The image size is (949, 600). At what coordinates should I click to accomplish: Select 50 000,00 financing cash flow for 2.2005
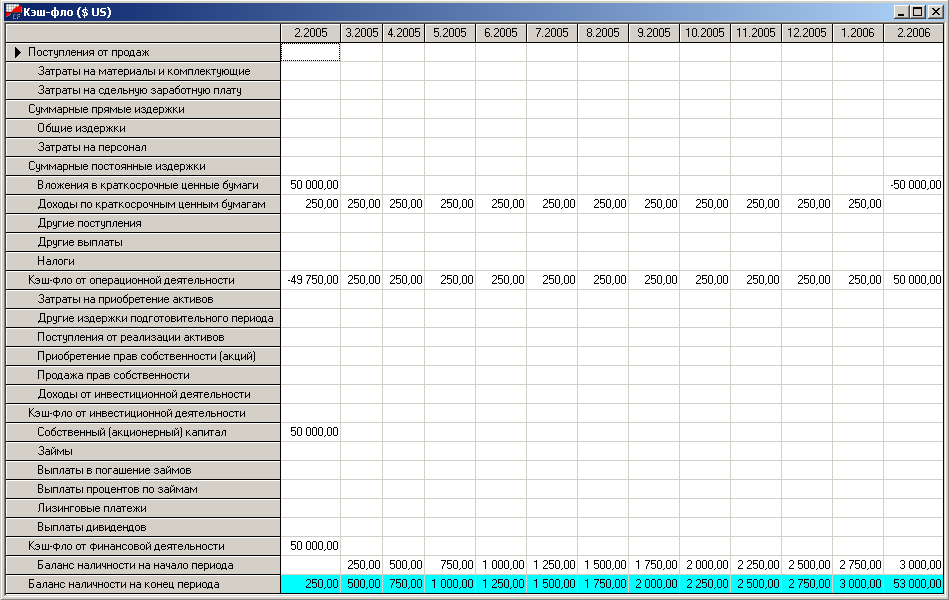tap(310, 546)
